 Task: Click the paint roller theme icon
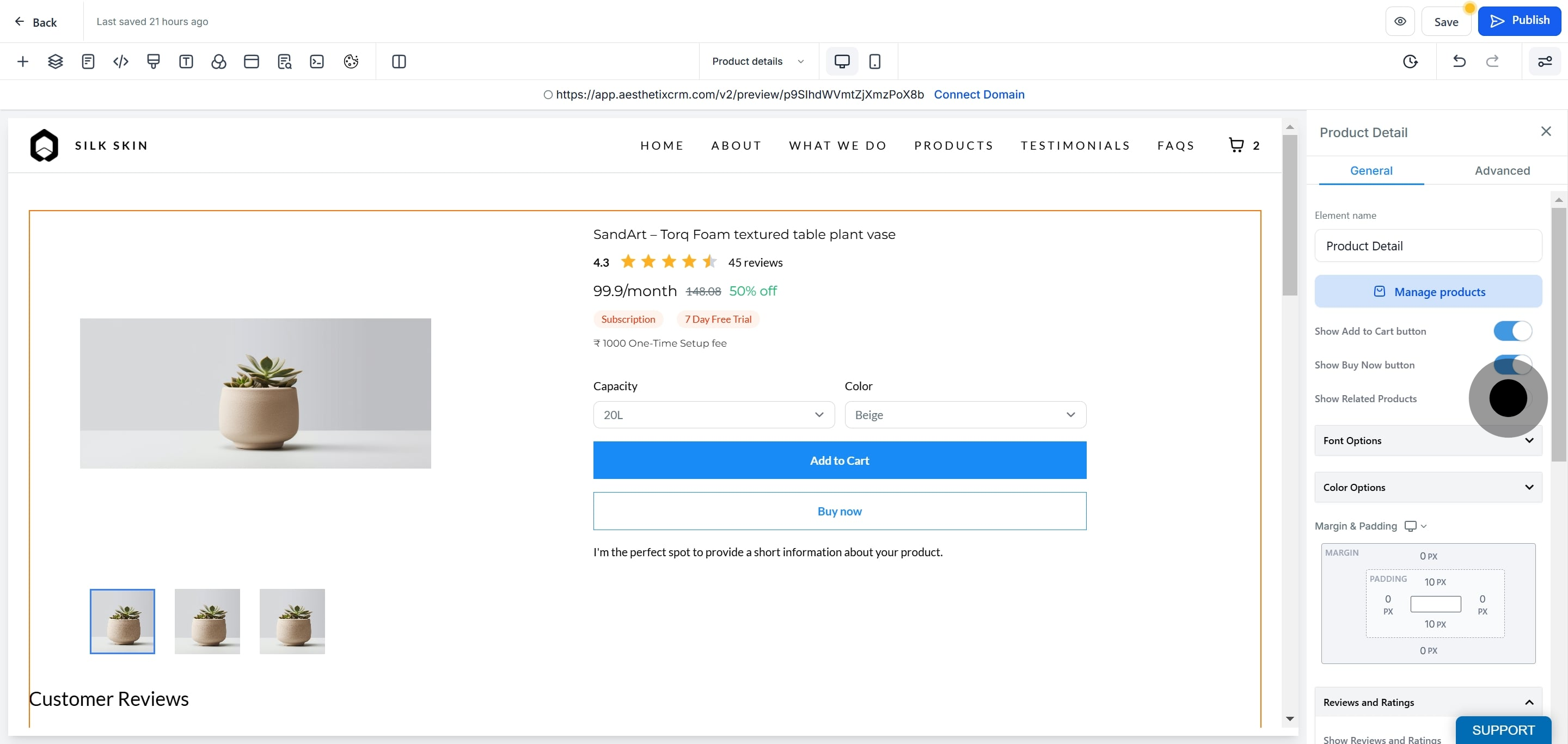click(154, 62)
